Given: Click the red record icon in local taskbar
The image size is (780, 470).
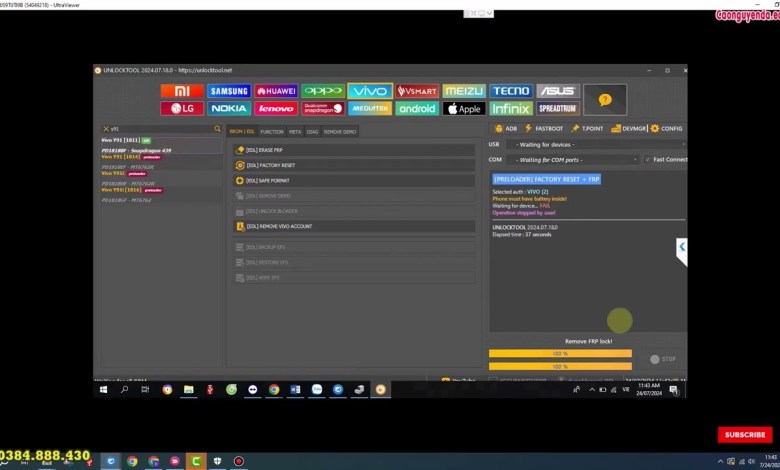Looking at the screenshot, I should 239,462.
